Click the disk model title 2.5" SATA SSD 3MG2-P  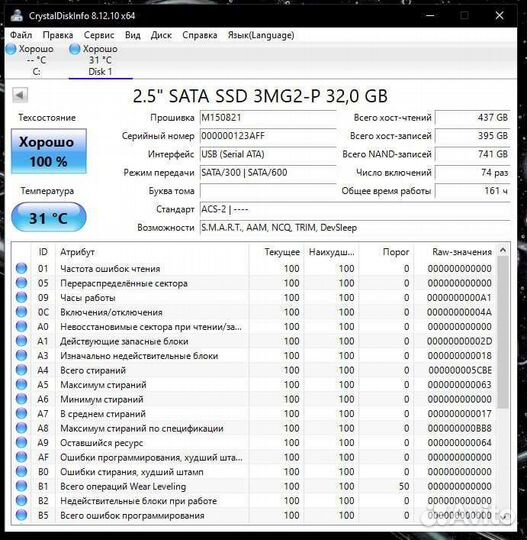[x=260, y=96]
